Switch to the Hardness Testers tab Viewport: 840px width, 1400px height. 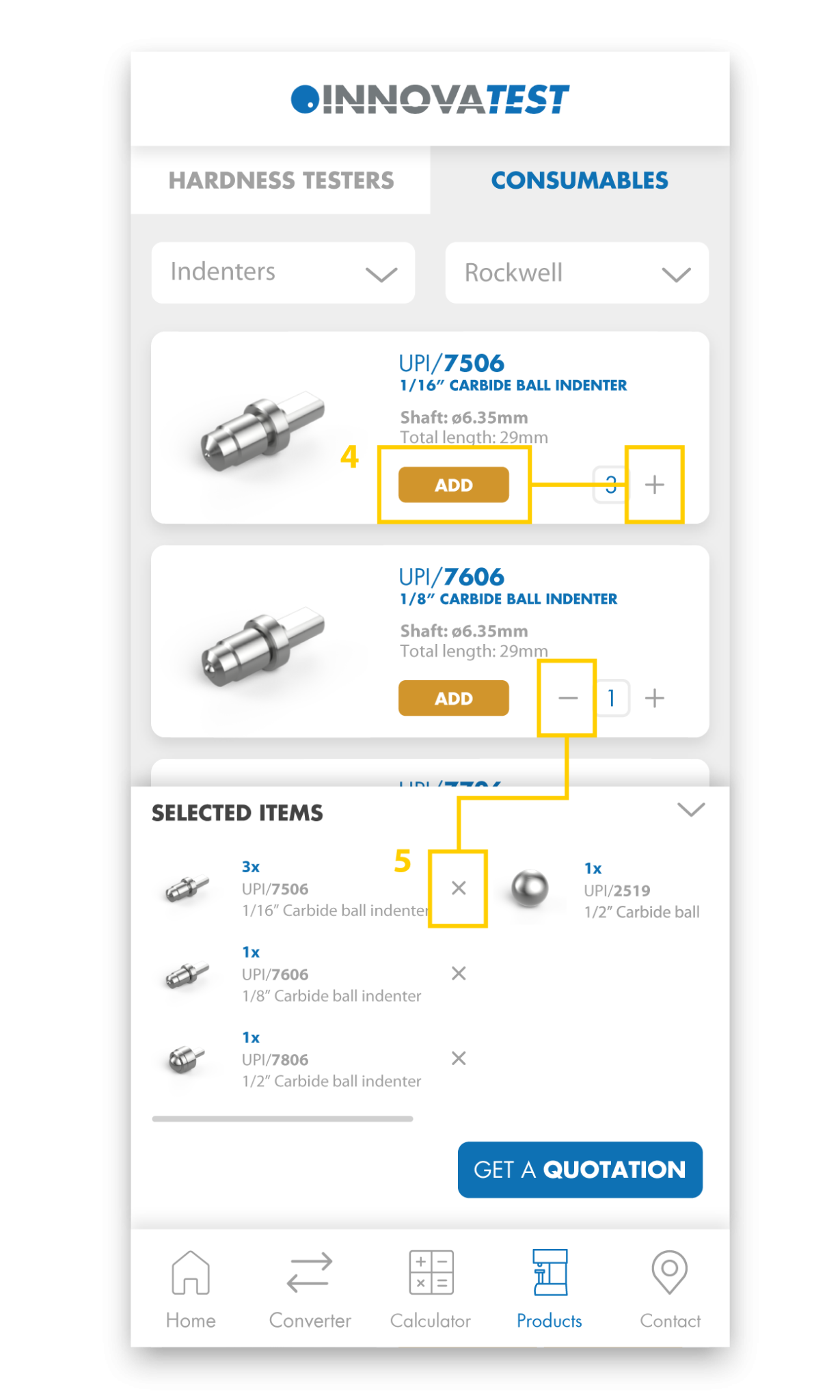coord(281,180)
